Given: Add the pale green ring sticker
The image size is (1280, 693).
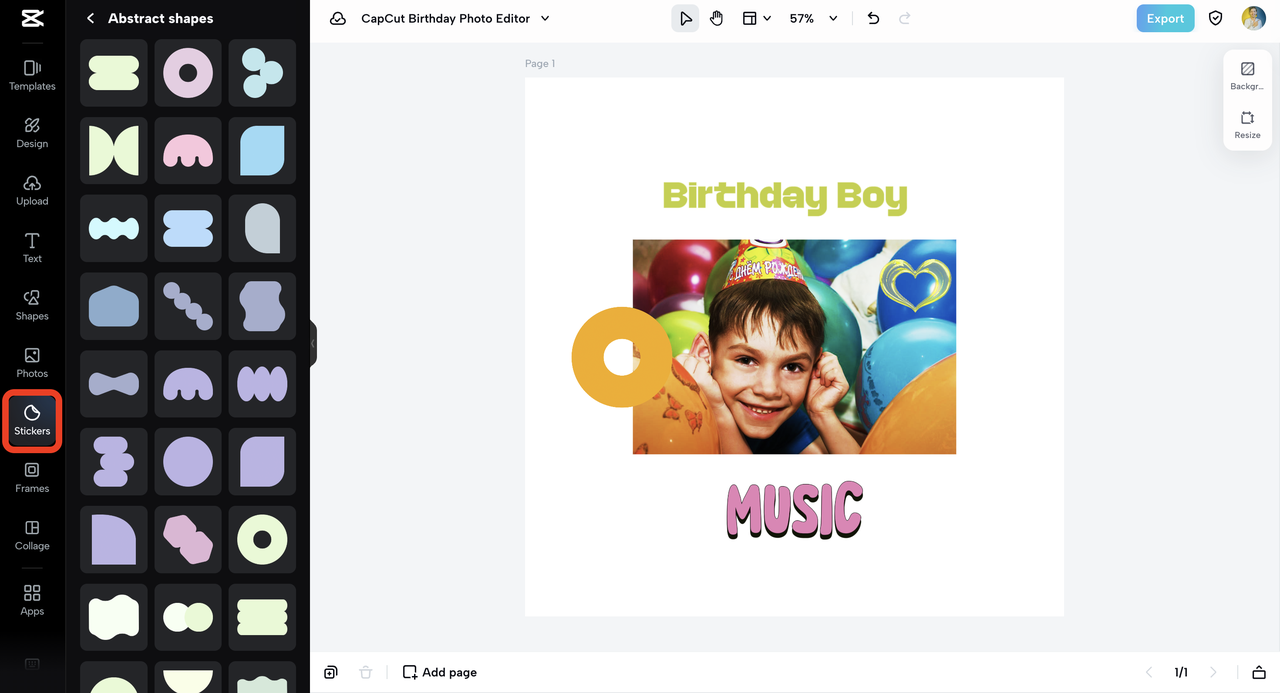Looking at the screenshot, I should (262, 540).
